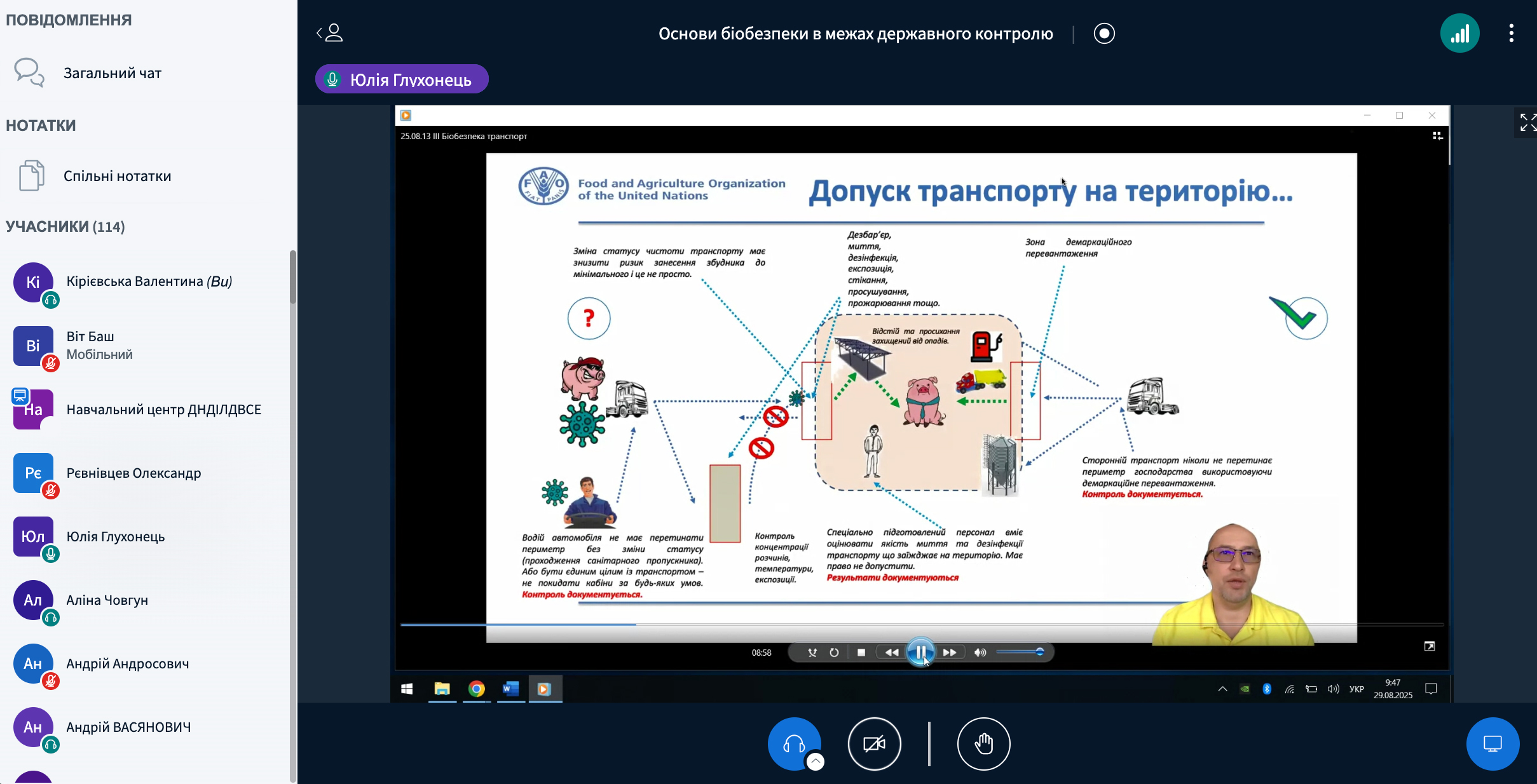Click the presenter webcam thumbnail
The width and height of the screenshot is (1537, 784).
[x=1233, y=584]
